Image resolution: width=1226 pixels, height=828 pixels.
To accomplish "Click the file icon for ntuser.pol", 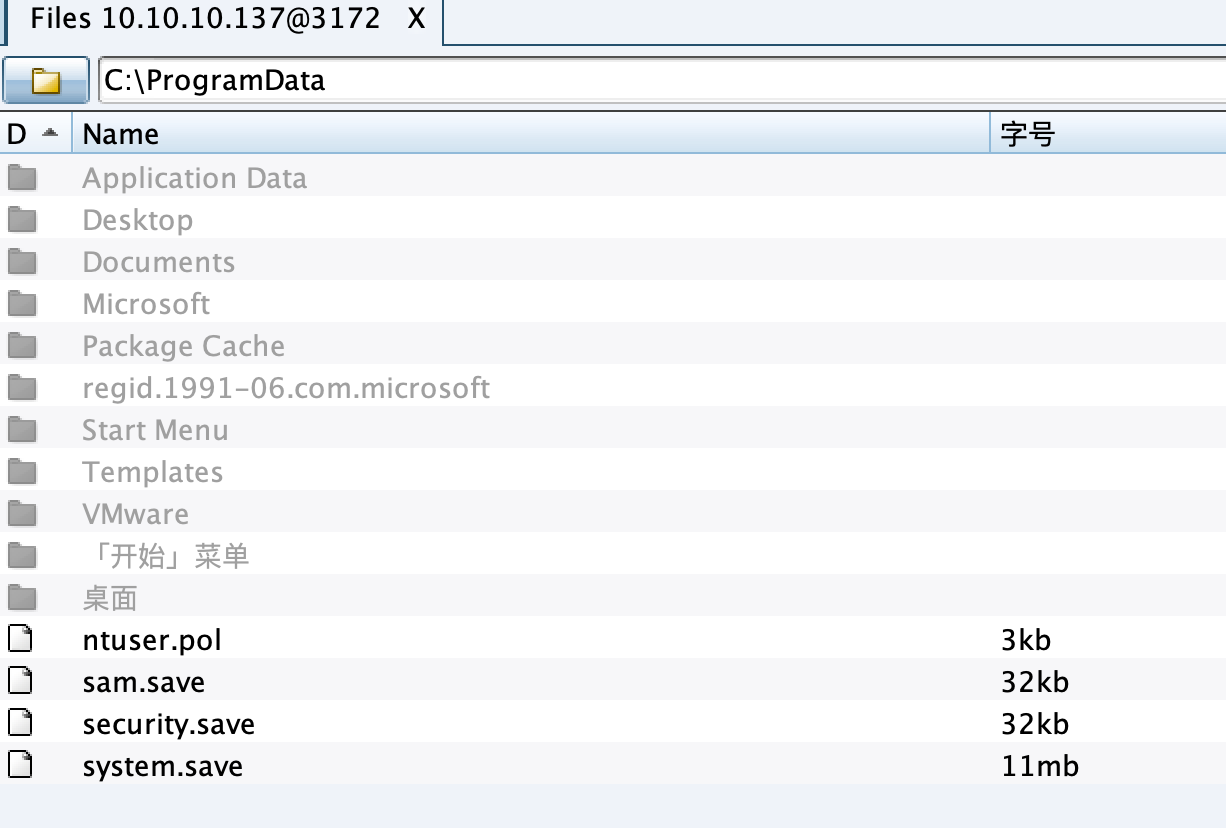I will click(x=21, y=640).
